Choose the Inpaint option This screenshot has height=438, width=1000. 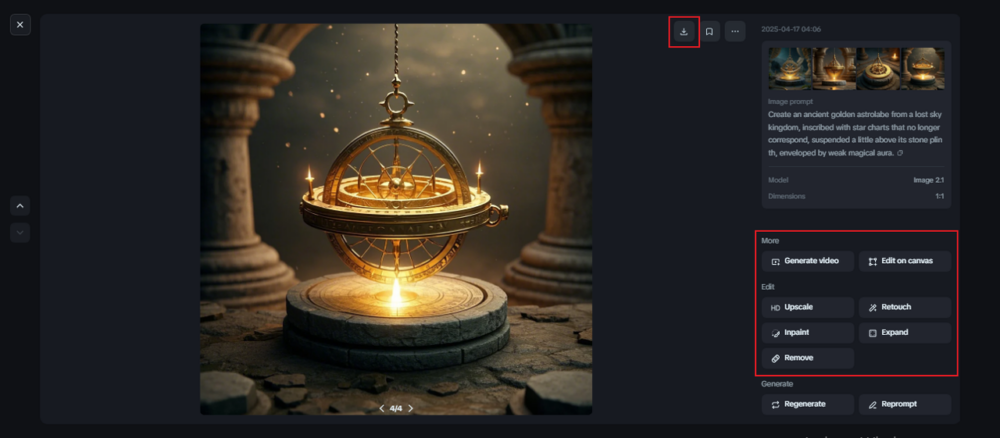(x=807, y=333)
